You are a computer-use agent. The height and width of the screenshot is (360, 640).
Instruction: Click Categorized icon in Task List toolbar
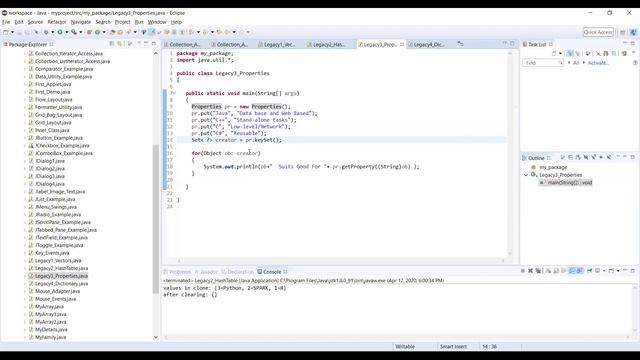(x=570, y=53)
